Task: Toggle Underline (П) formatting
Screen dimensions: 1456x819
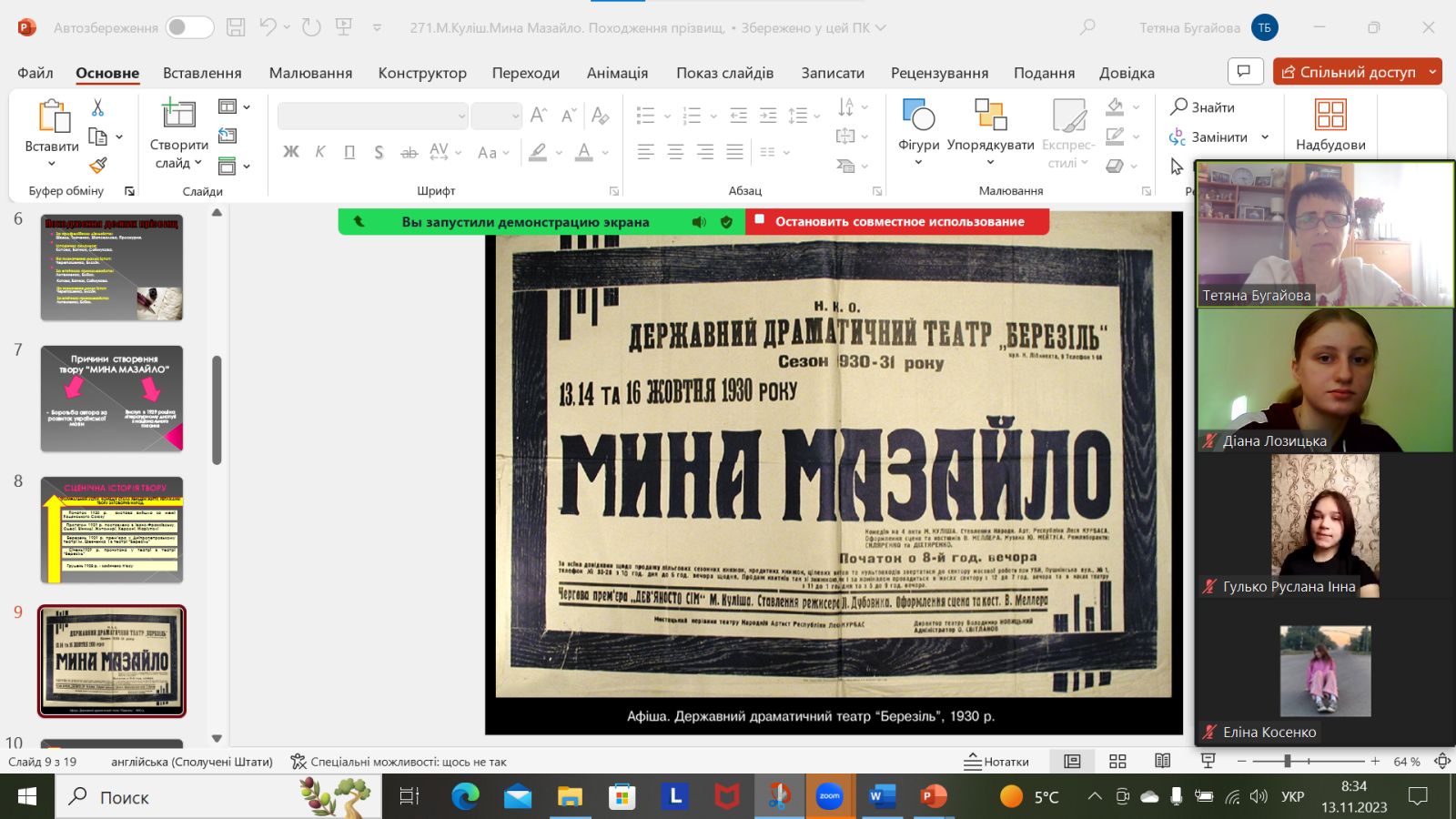Action: point(349,152)
